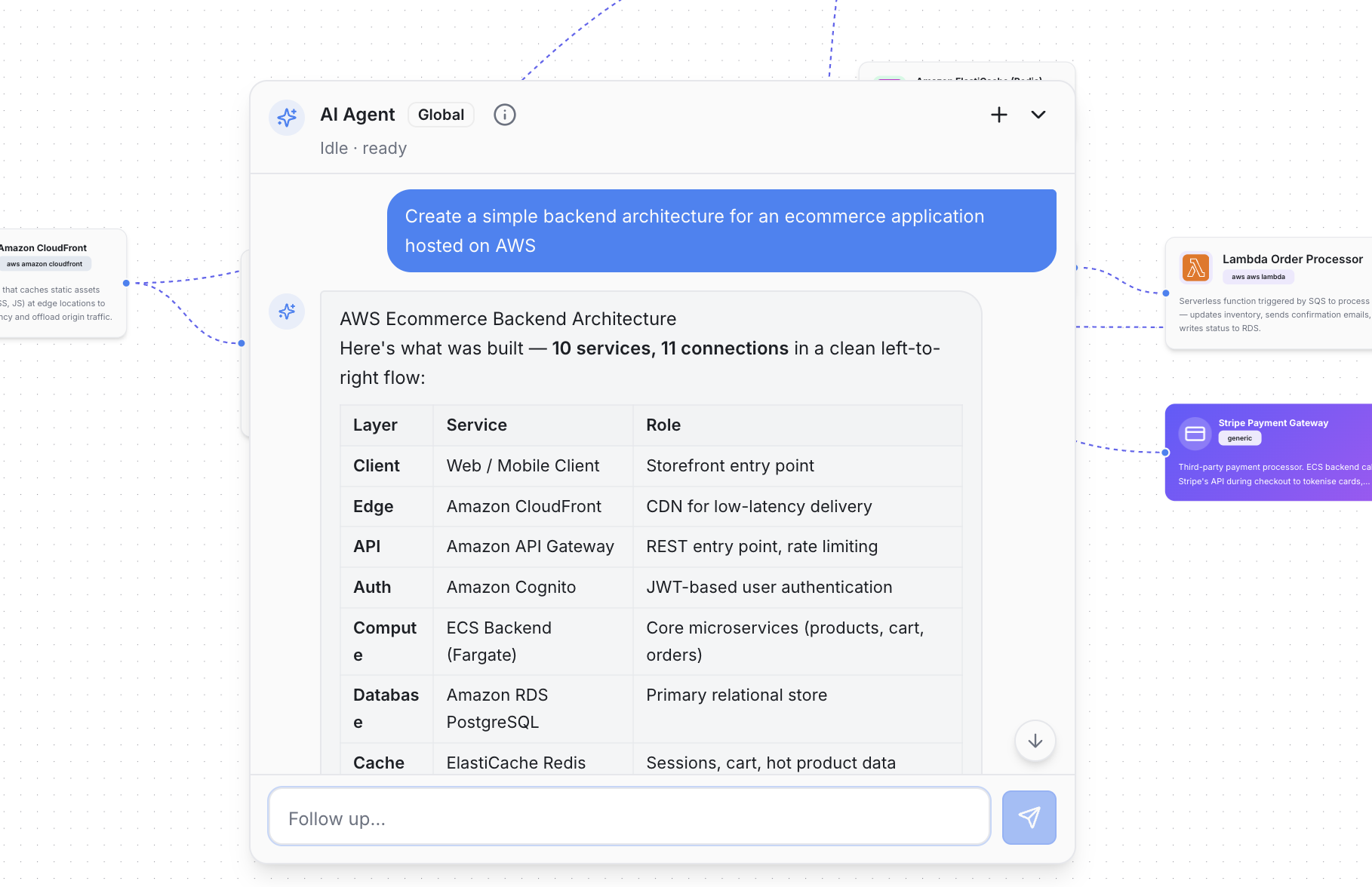Click the CloudFront node right connection handle
The image size is (1372, 887).
pyautogui.click(x=126, y=284)
